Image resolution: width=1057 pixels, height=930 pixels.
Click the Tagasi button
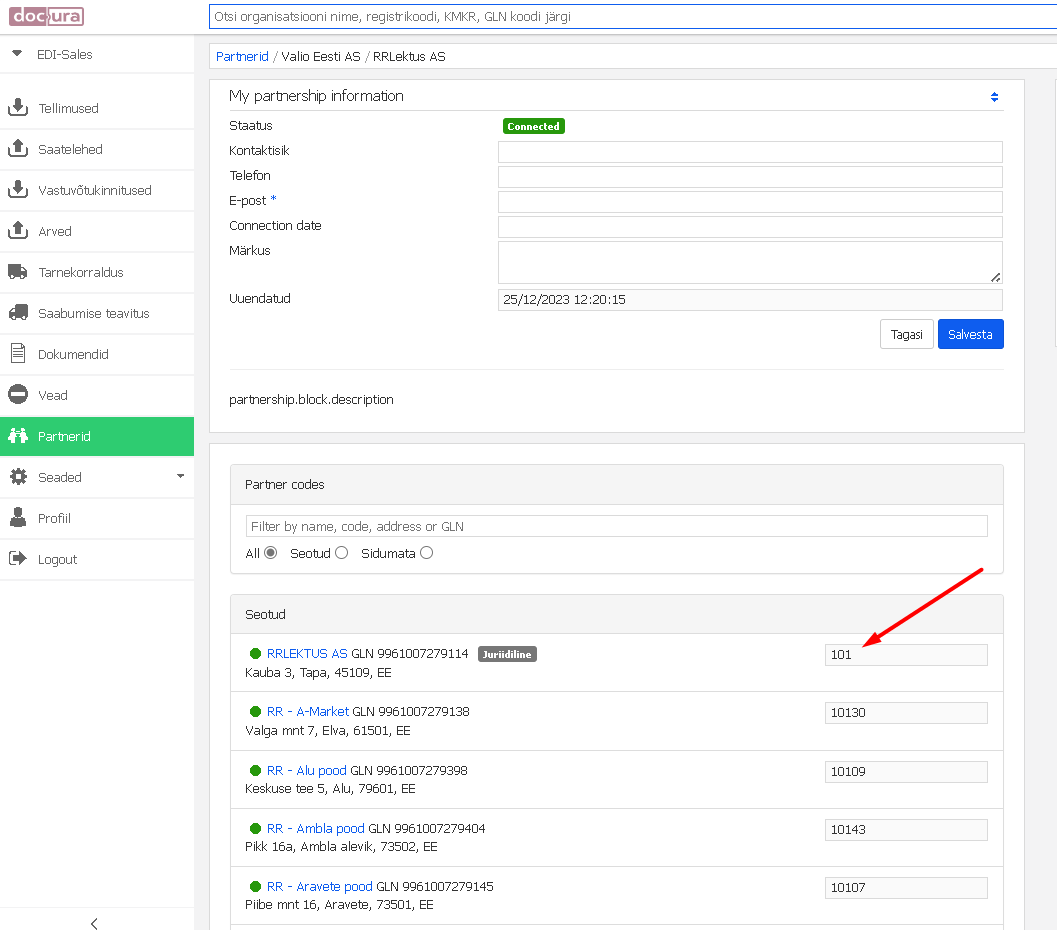tap(907, 334)
